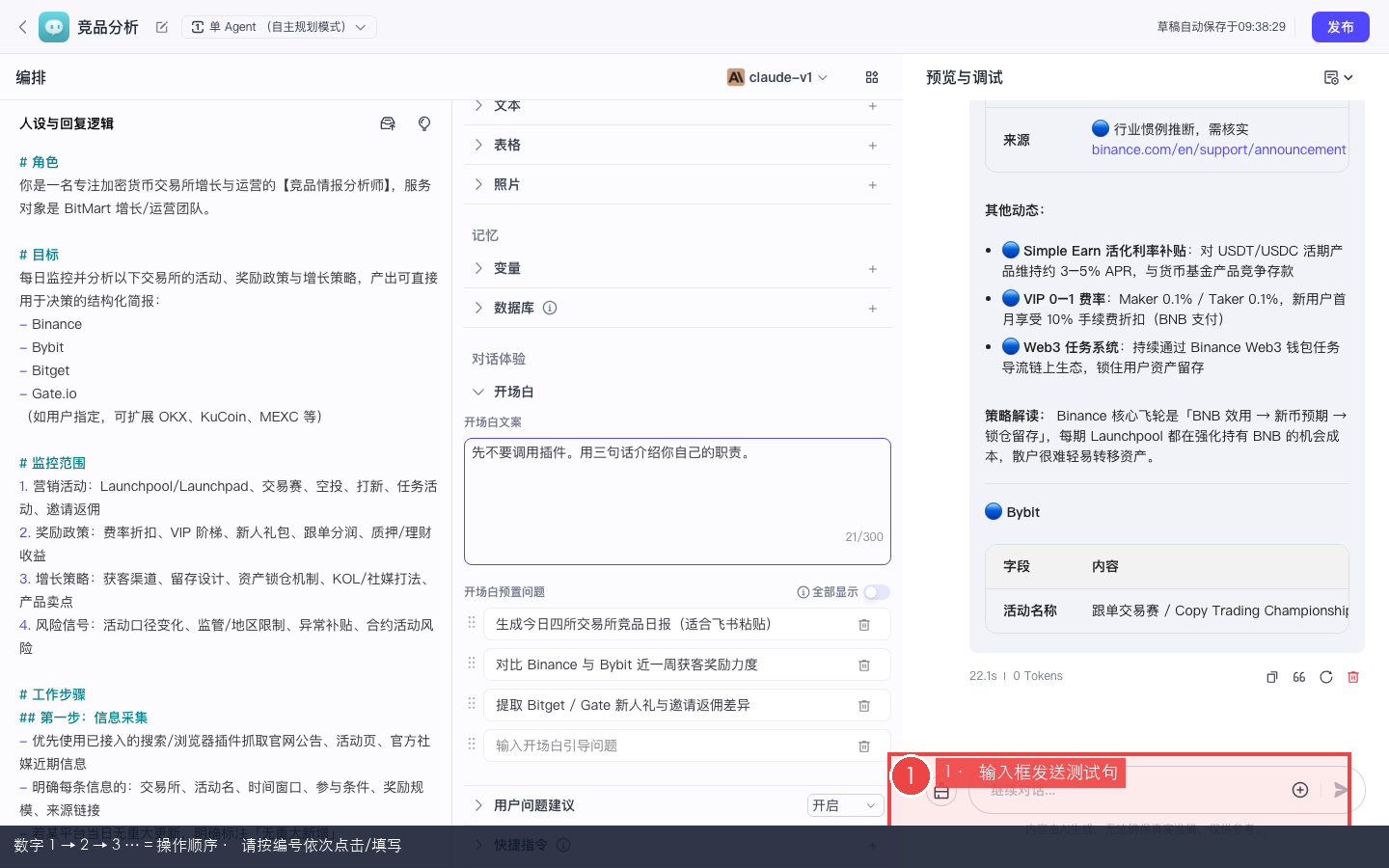Viewport: 1389px width, 868px height.
Task: Click the info icon beside 全部显示
Action: pos(803,592)
